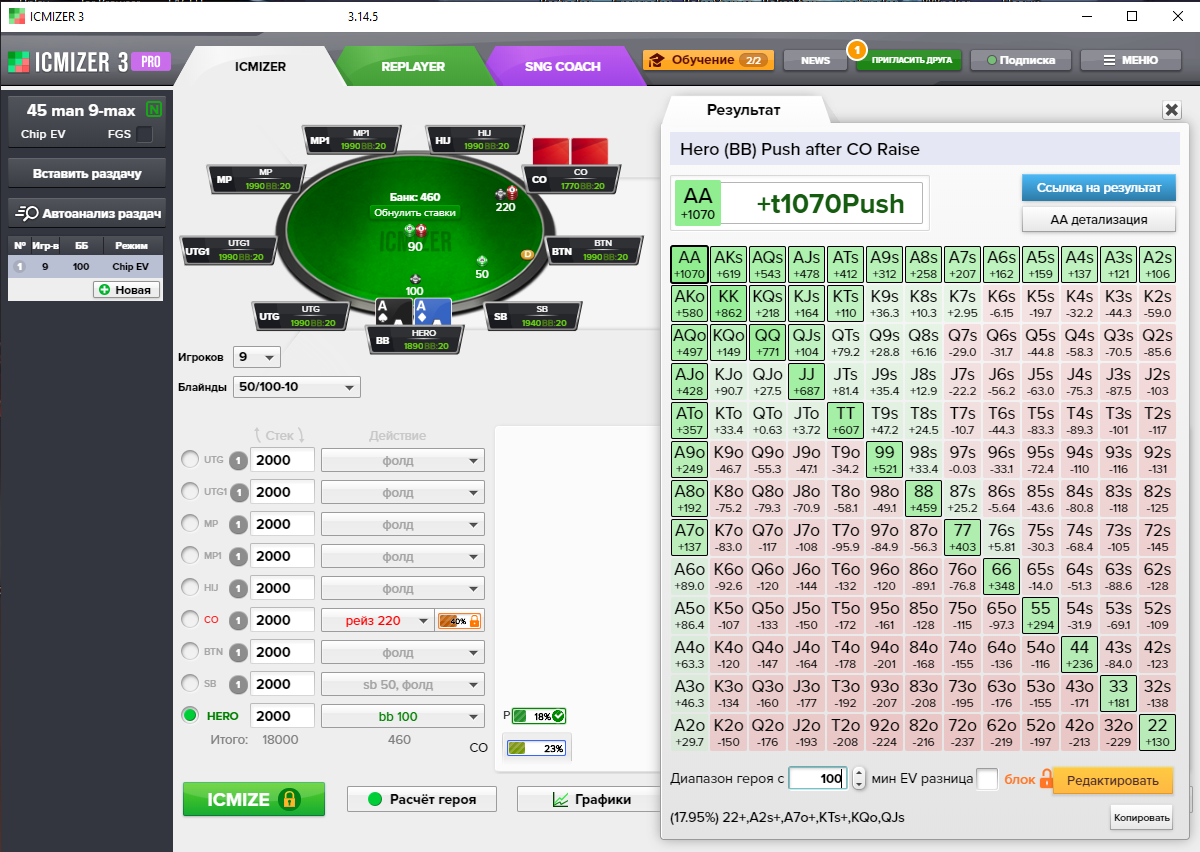Select hand row 1 in hands table
The image size is (1200, 852).
(x=86, y=267)
